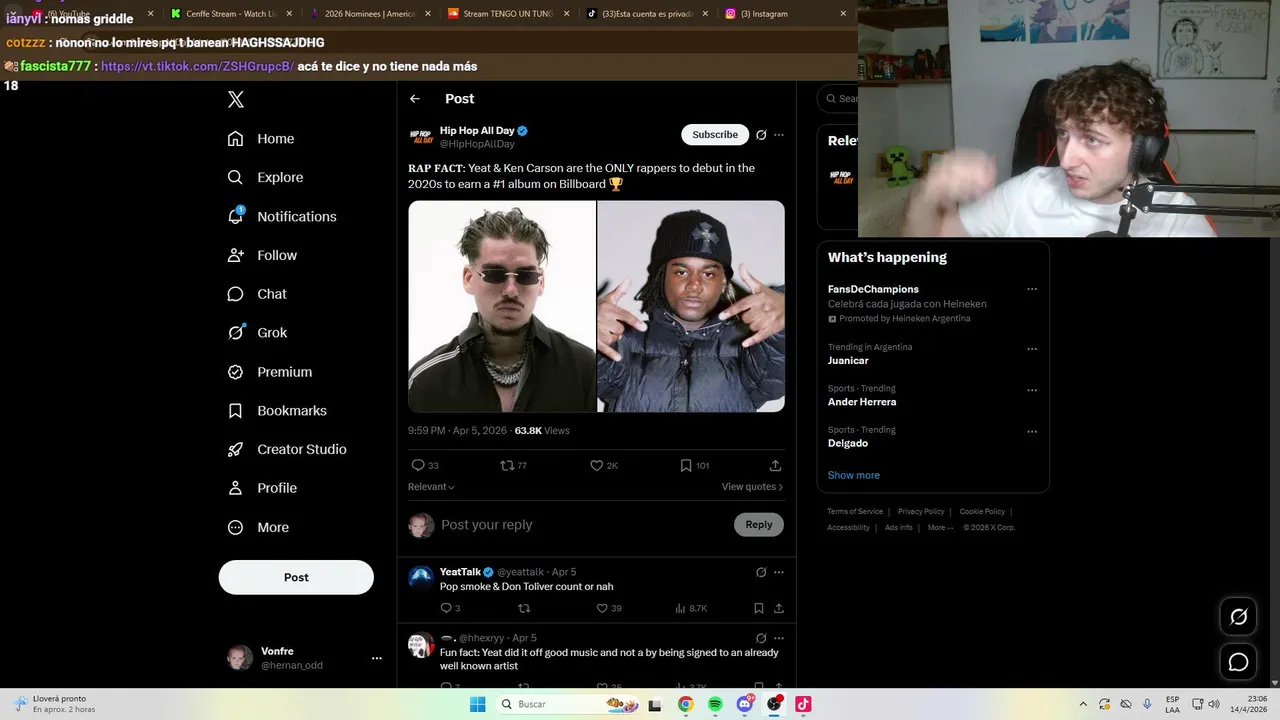Image resolution: width=1280 pixels, height=720 pixels.
Task: Click the Subscribe button
Action: (715, 135)
